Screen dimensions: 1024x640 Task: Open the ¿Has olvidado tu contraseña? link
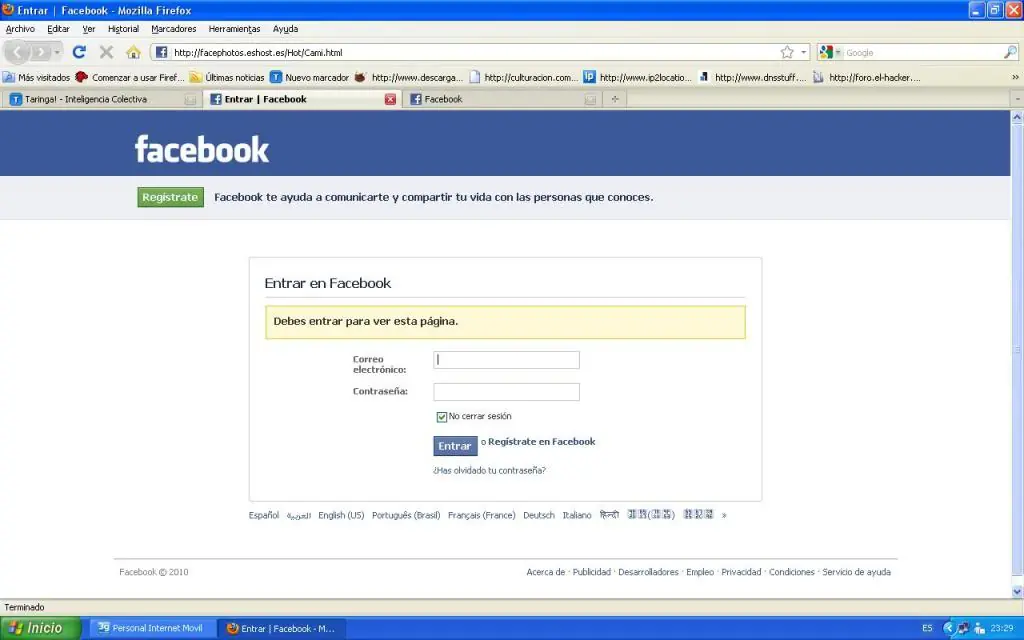click(x=489, y=470)
